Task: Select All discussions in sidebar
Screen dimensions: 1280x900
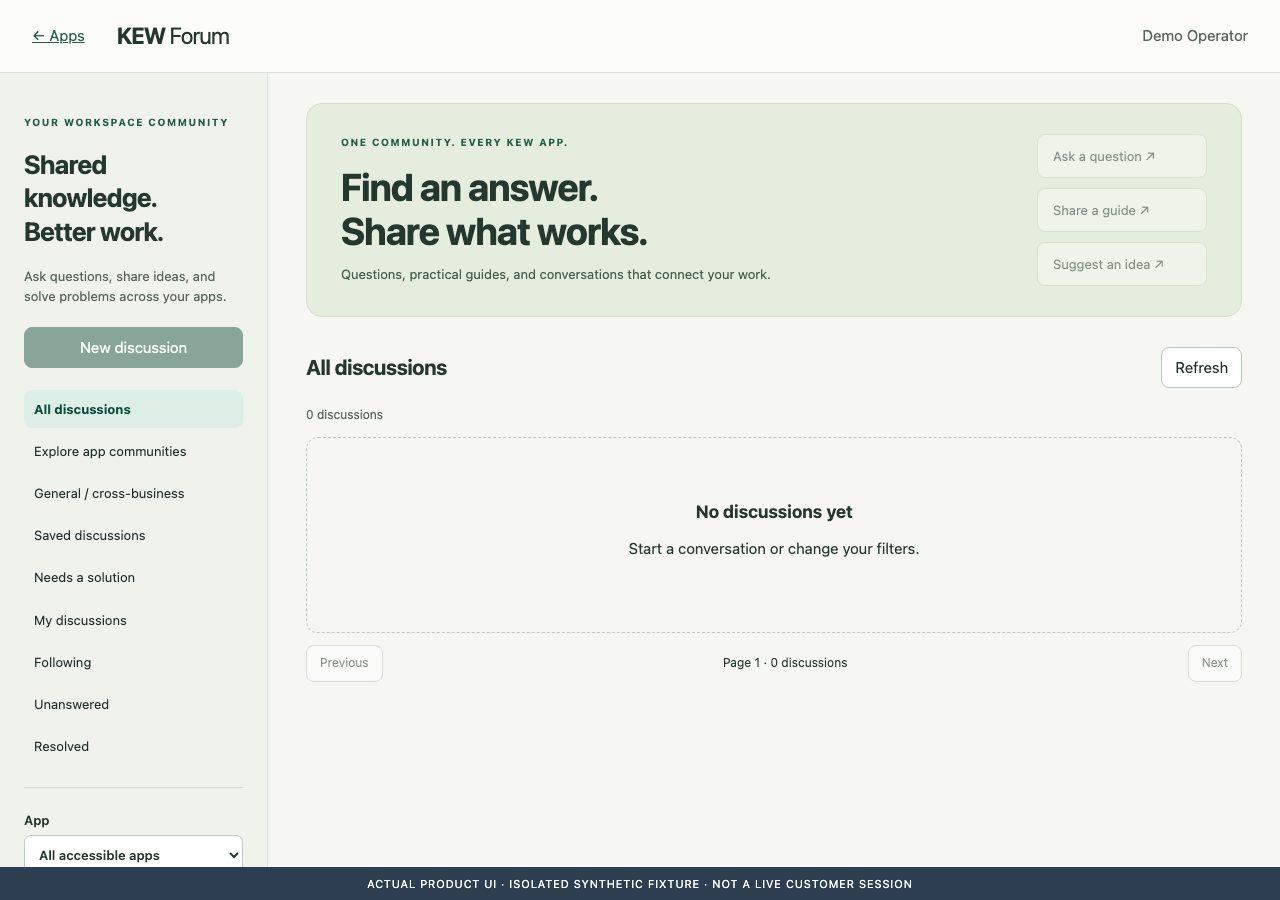Action: point(133,409)
